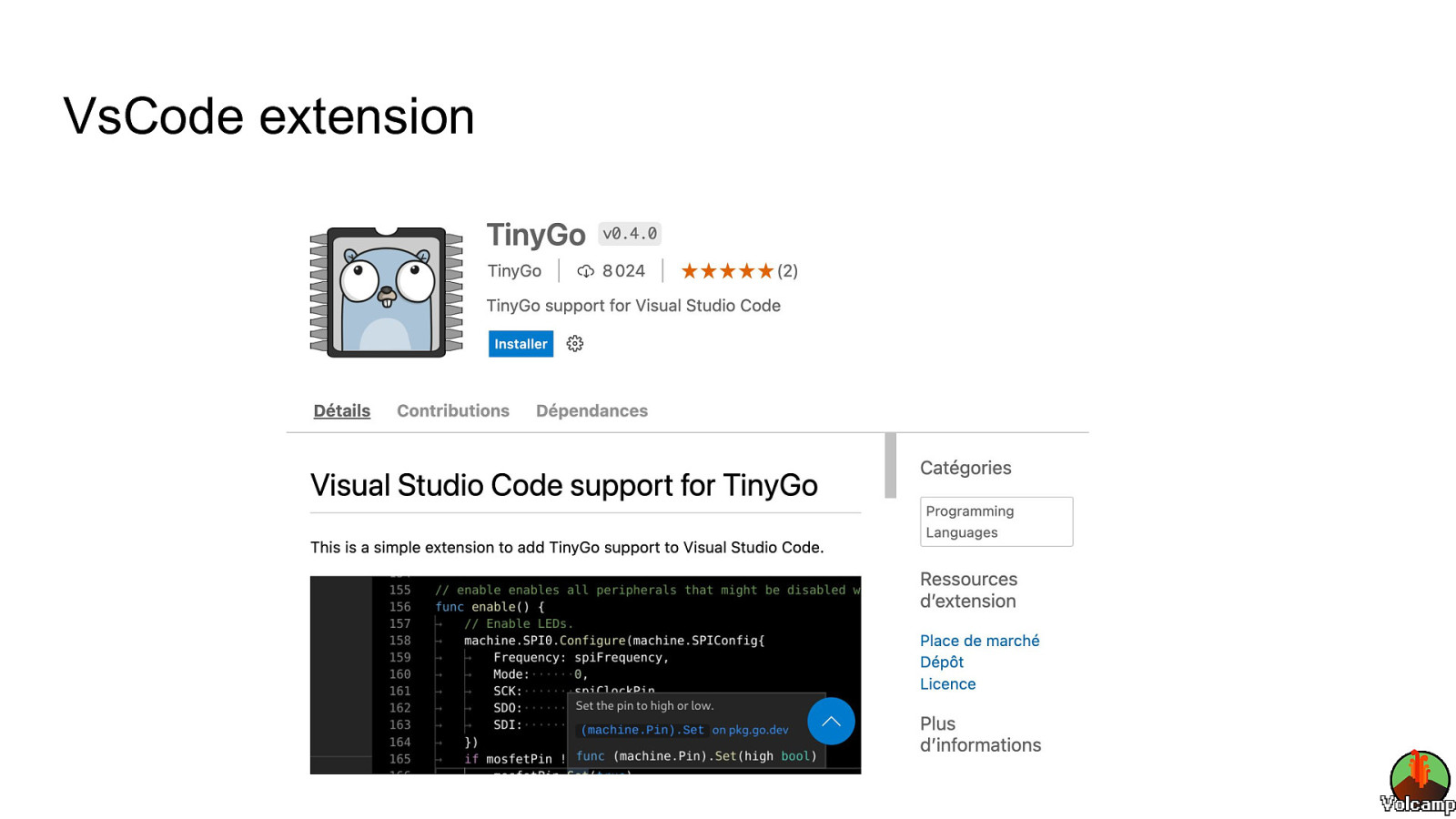
Task: Click the Ressources d'extension heading
Action: click(968, 590)
